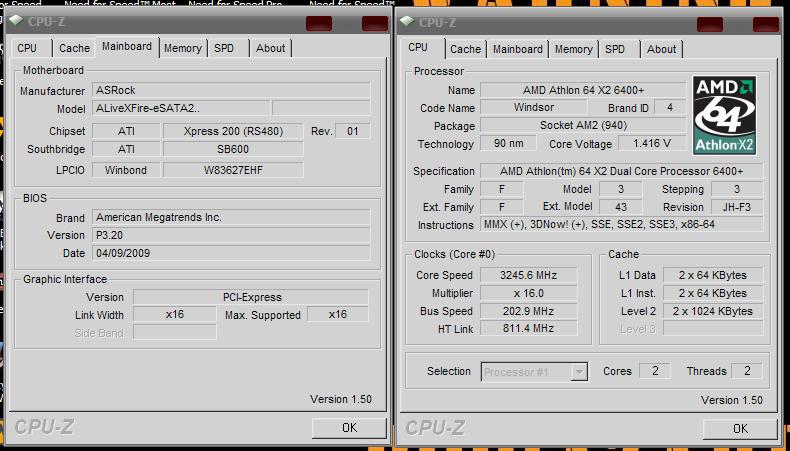790x451 pixels.
Task: Click BIOS date 04/09/2009
Action: (x=231, y=253)
